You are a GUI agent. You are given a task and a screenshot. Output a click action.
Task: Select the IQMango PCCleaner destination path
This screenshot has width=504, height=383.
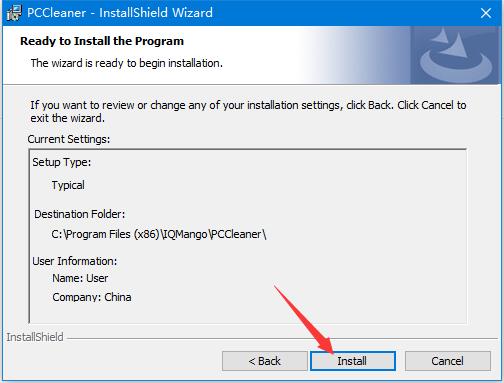pos(159,234)
